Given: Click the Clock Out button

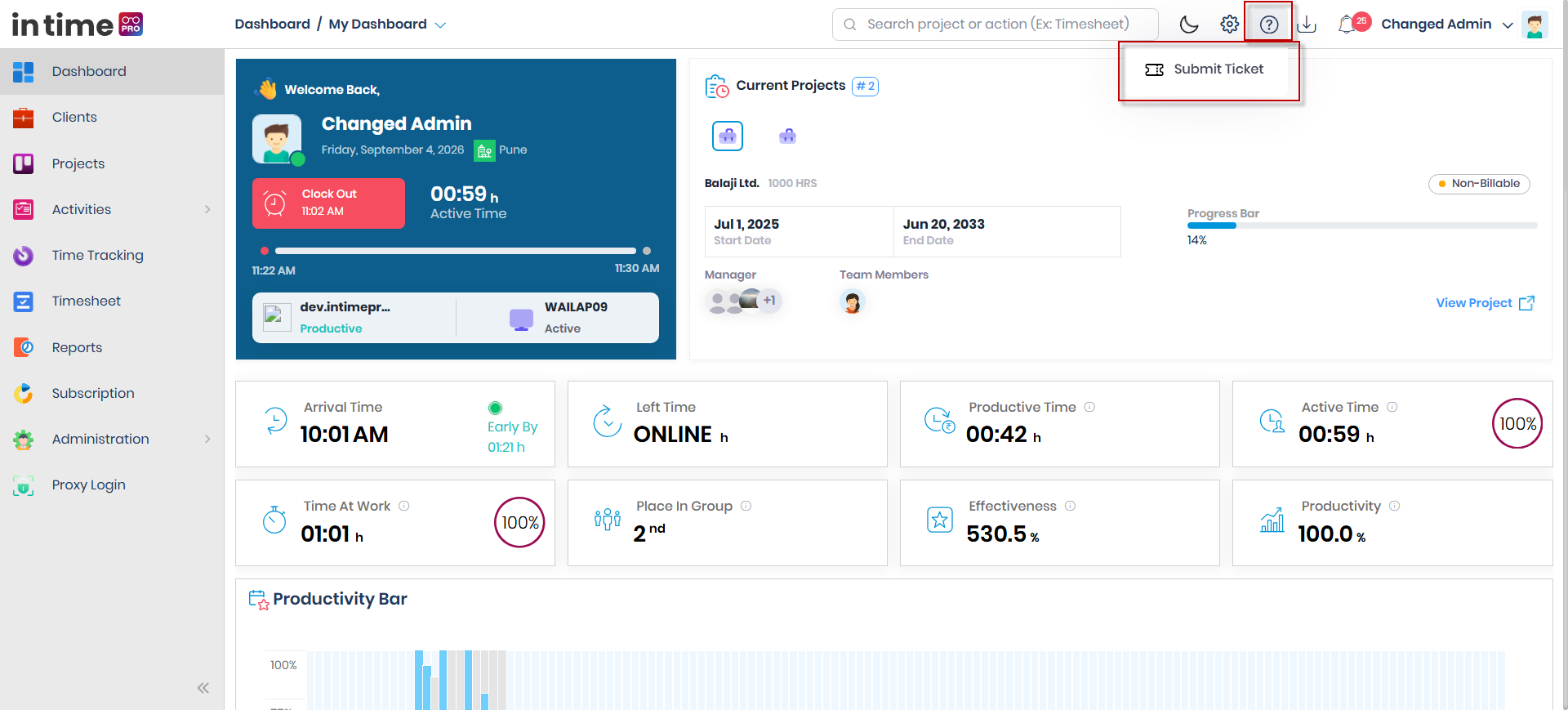Looking at the screenshot, I should (x=328, y=203).
